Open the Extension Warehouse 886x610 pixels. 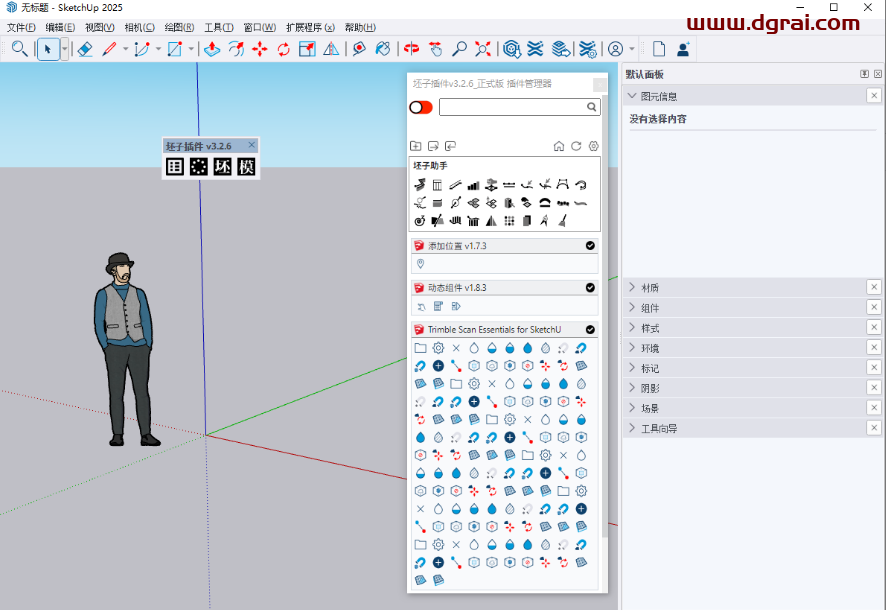535,49
